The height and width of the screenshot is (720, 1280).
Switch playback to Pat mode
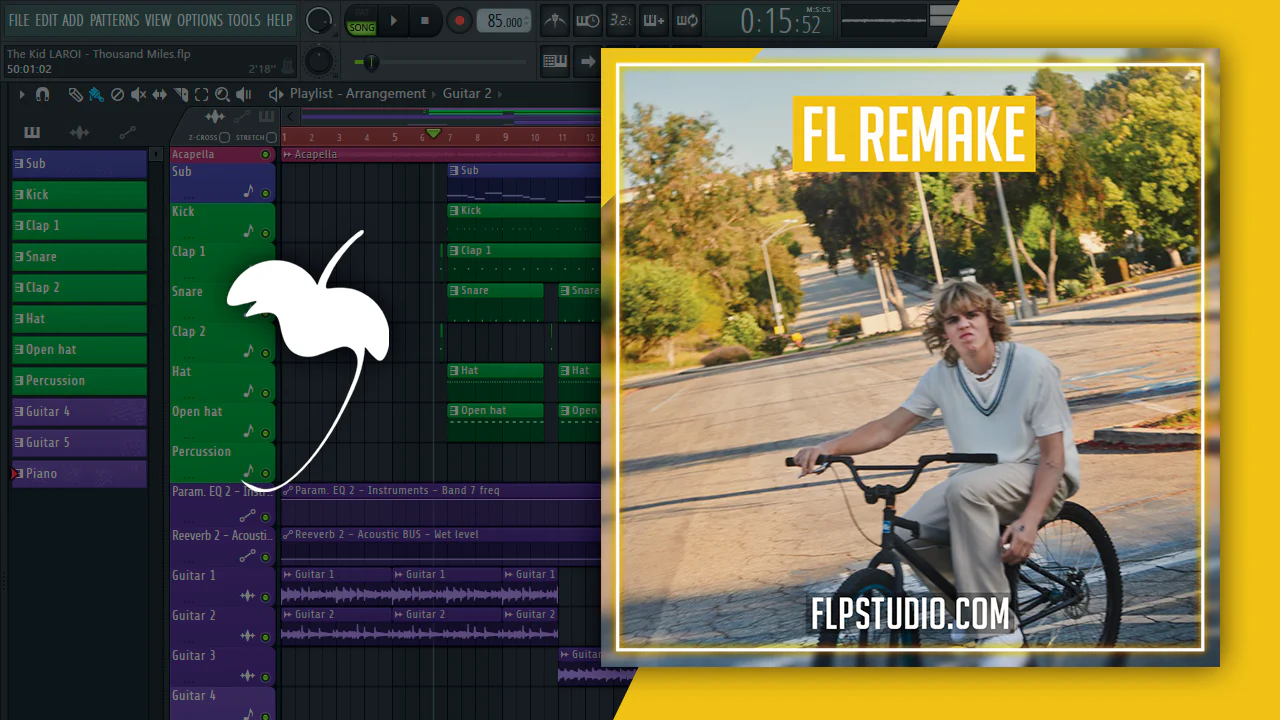[x=361, y=13]
